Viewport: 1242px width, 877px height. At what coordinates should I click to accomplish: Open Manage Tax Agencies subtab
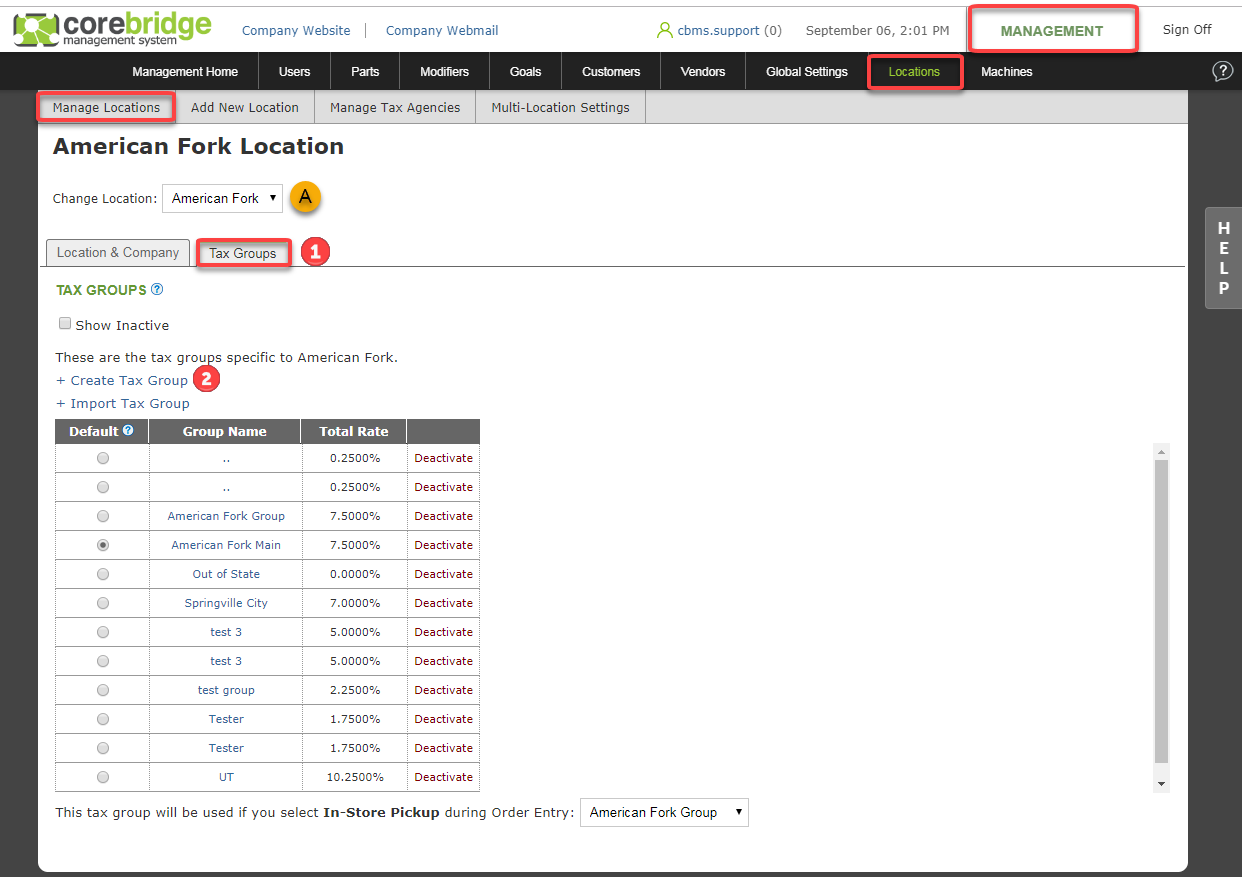395,107
